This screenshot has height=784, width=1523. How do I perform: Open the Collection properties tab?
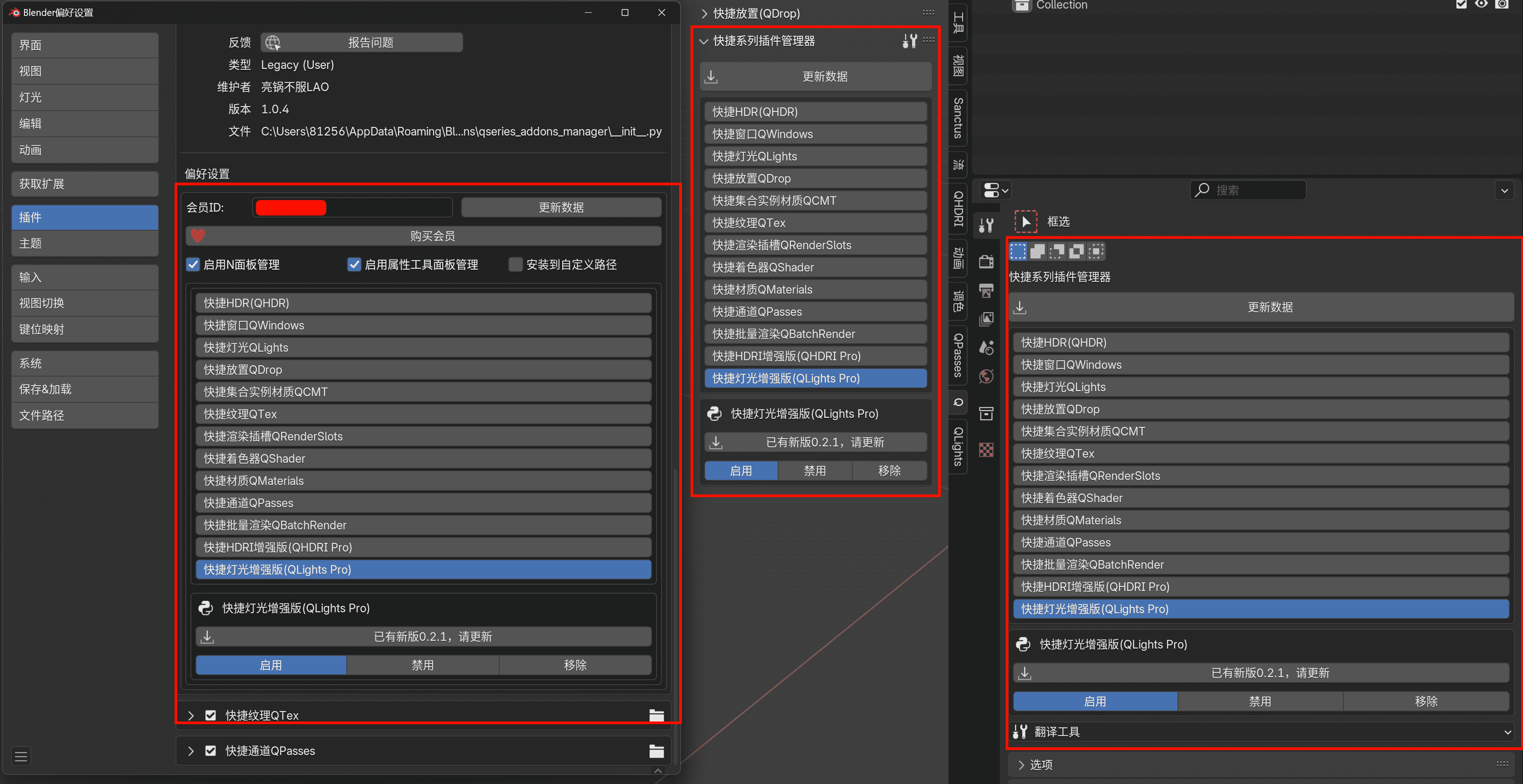coord(986,413)
